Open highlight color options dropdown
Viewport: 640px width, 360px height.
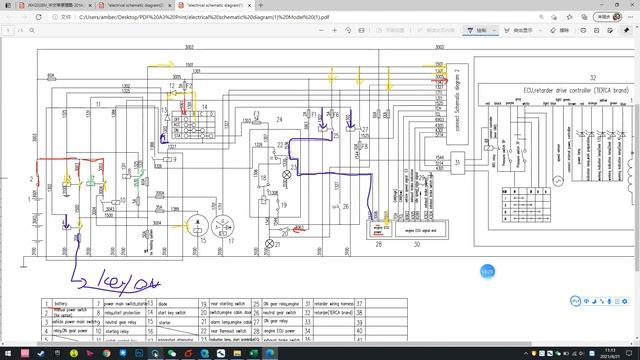[x=540, y=30]
